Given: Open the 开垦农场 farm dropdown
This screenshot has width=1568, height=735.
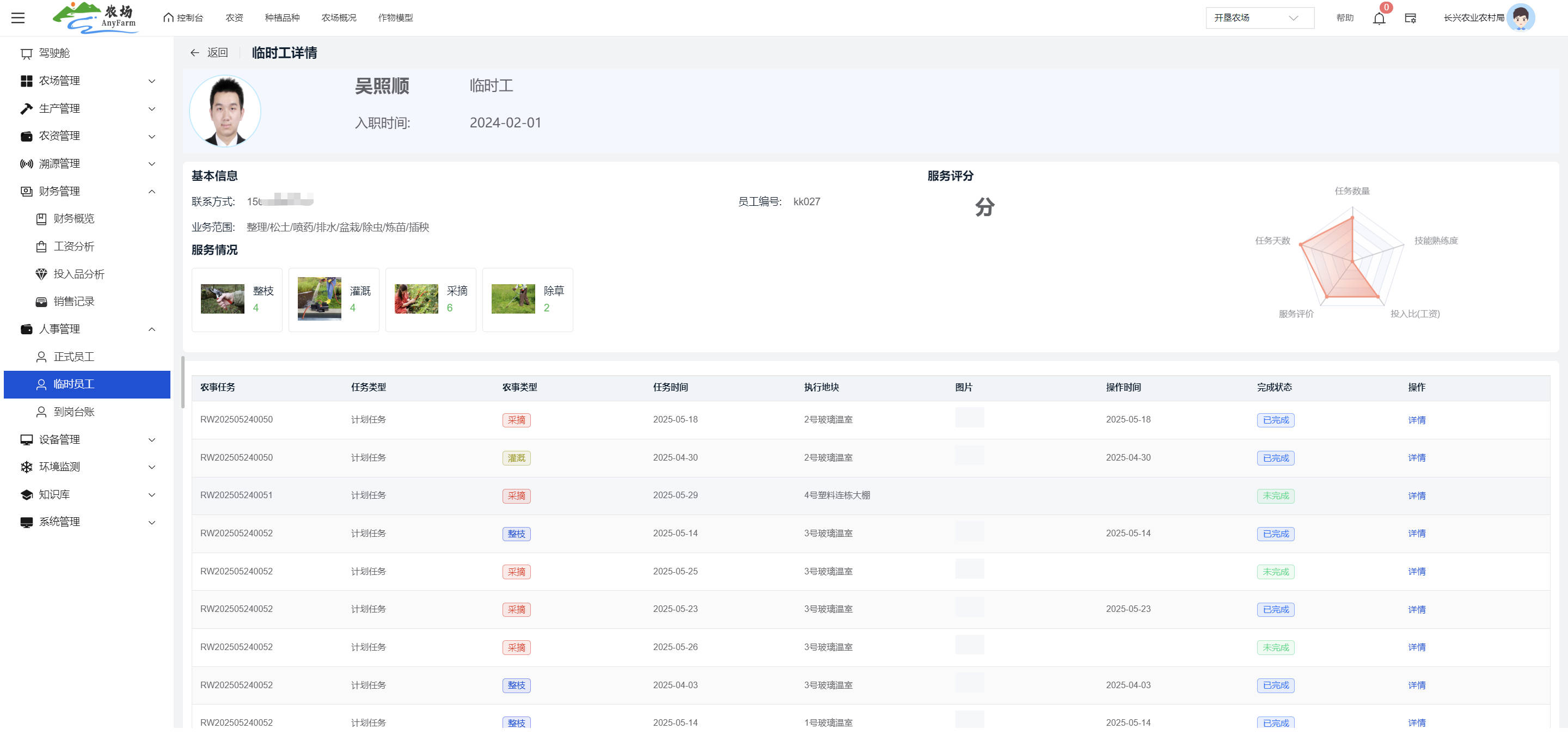Looking at the screenshot, I should [x=1259, y=17].
